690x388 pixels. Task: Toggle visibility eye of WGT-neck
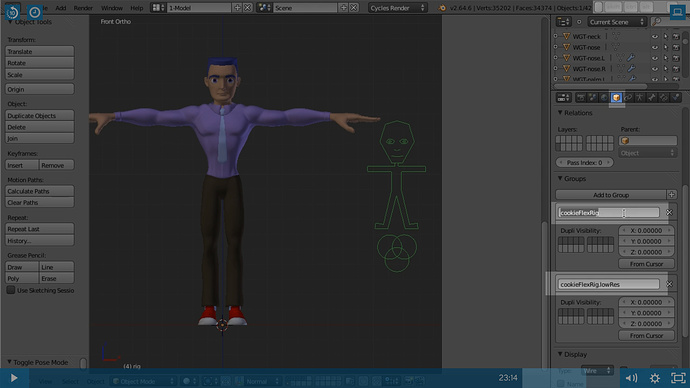click(655, 37)
